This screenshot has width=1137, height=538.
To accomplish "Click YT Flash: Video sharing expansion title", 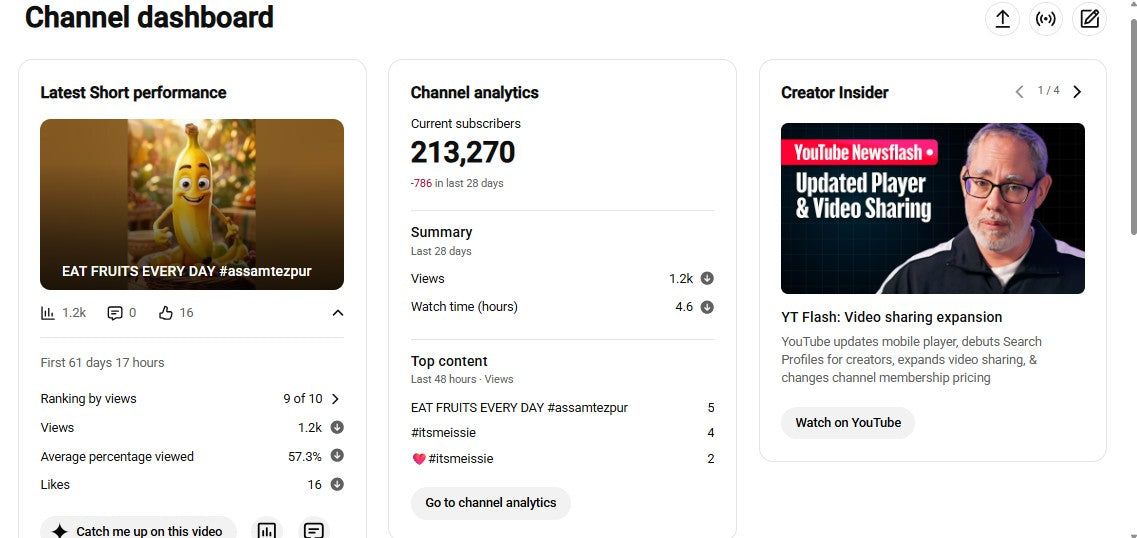I will [x=891, y=317].
